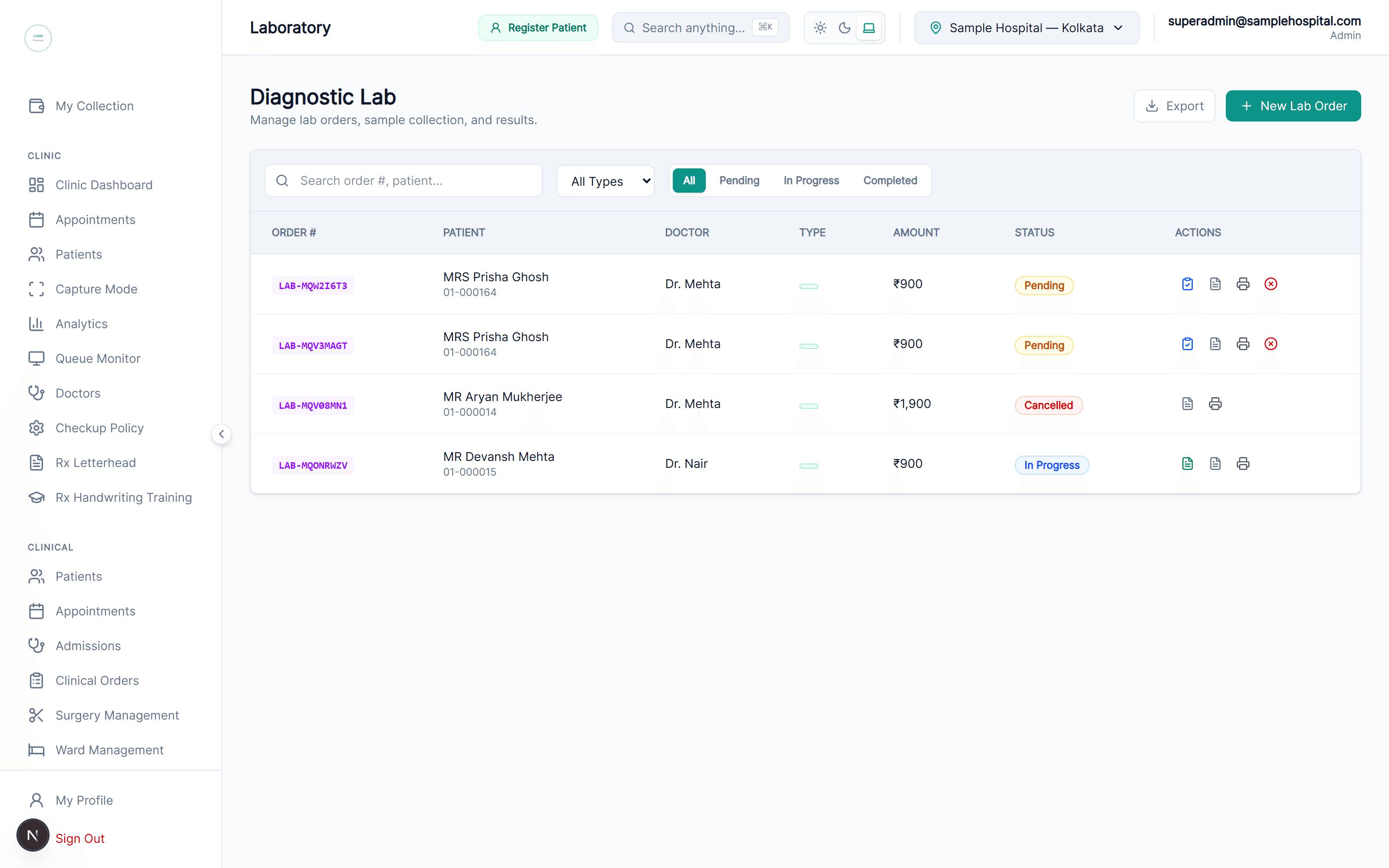Focus the Search order #, patient field
The height and width of the screenshot is (868, 1389).
[x=404, y=181]
